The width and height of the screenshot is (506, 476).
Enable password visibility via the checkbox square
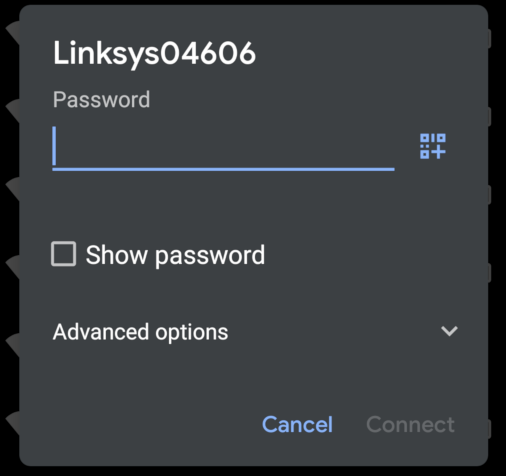(63, 254)
